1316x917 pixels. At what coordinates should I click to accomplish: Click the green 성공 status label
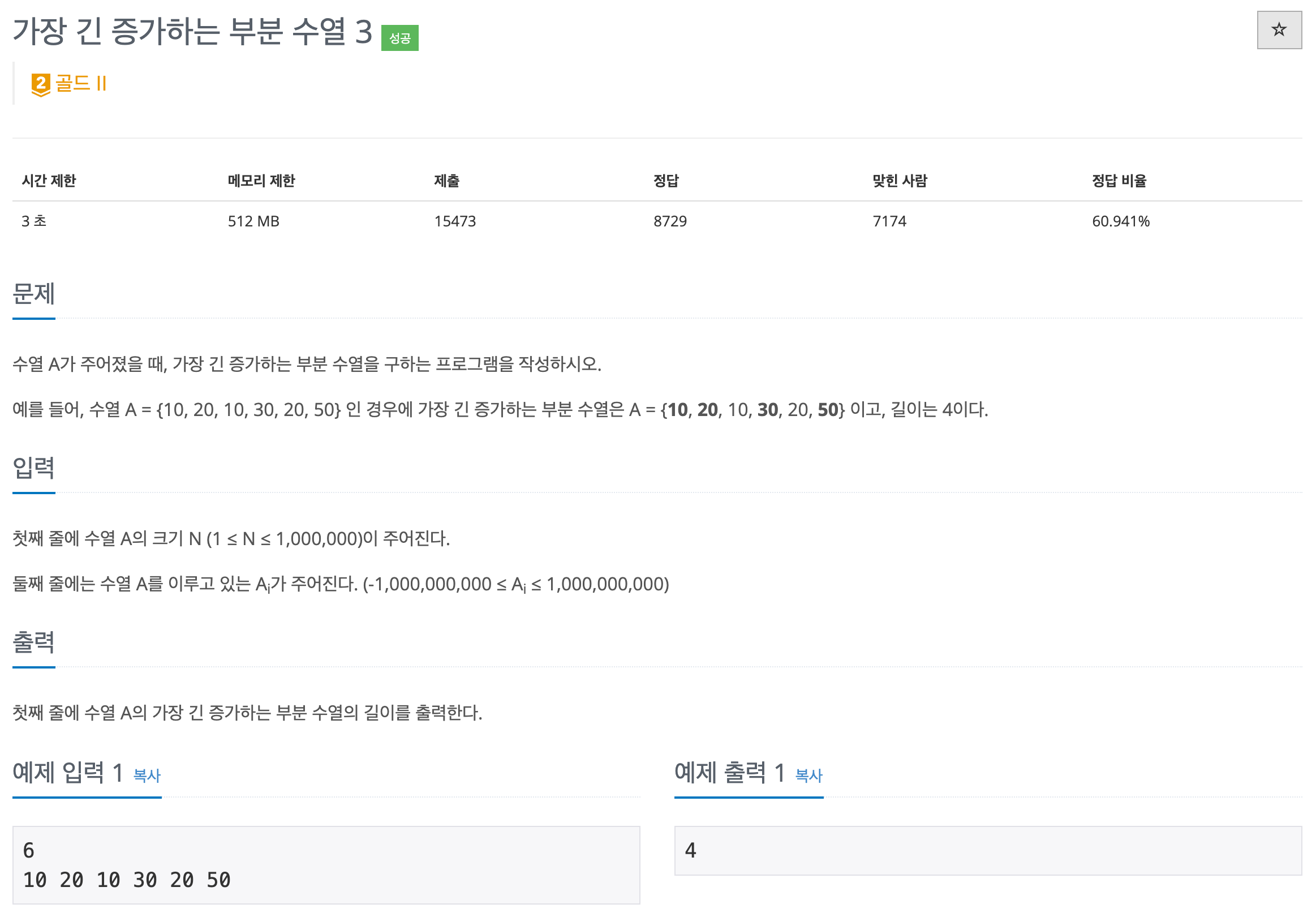click(399, 38)
